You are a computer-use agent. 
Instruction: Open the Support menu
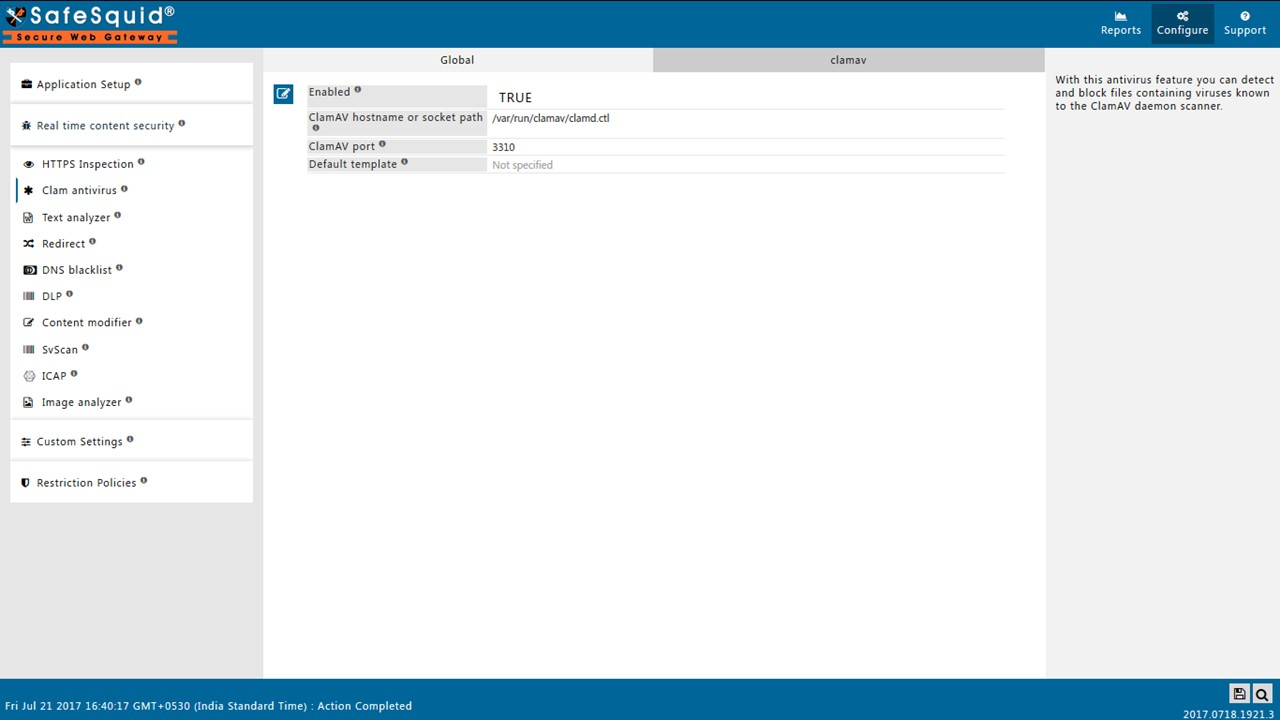pos(1244,23)
